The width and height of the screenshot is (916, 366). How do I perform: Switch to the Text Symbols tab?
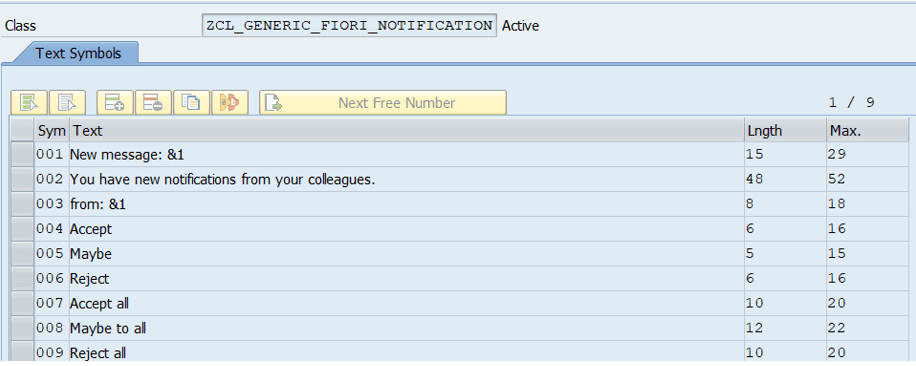[78, 53]
